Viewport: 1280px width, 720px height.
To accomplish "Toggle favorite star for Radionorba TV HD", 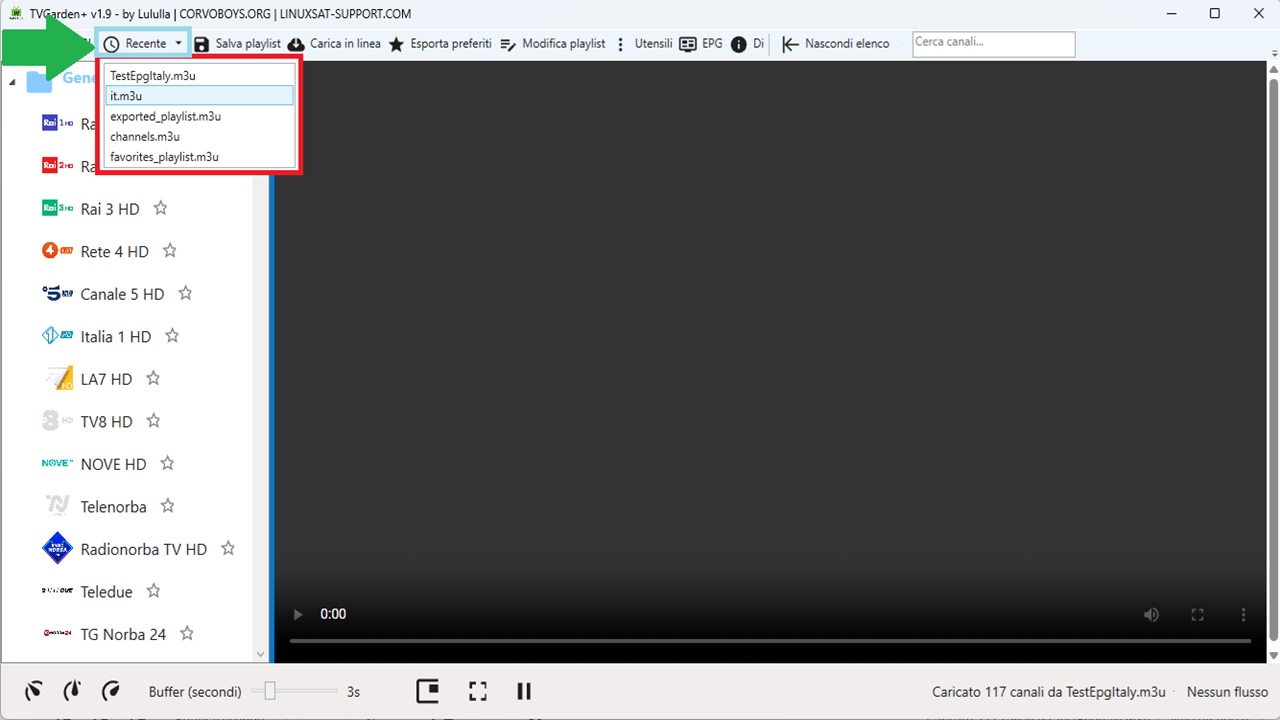I will click(x=228, y=549).
